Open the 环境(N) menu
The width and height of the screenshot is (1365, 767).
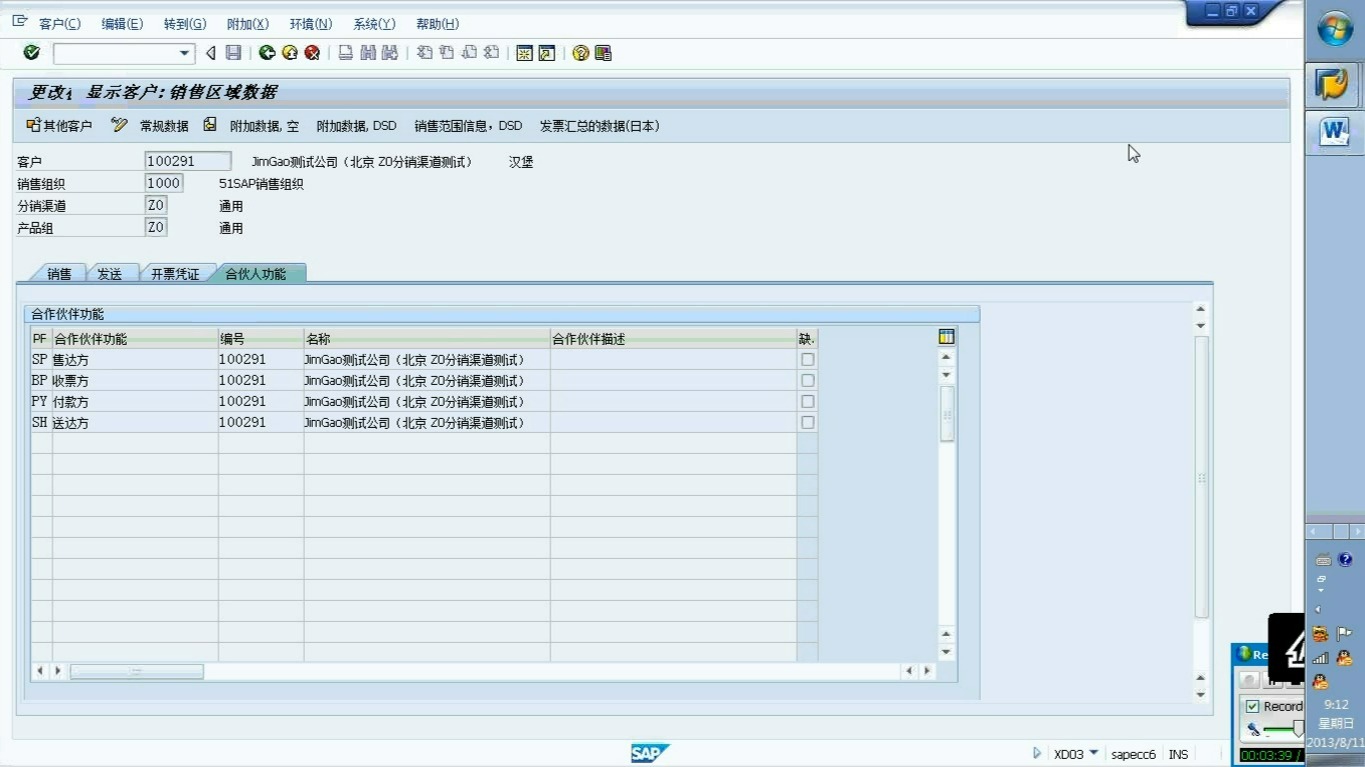[x=311, y=24]
